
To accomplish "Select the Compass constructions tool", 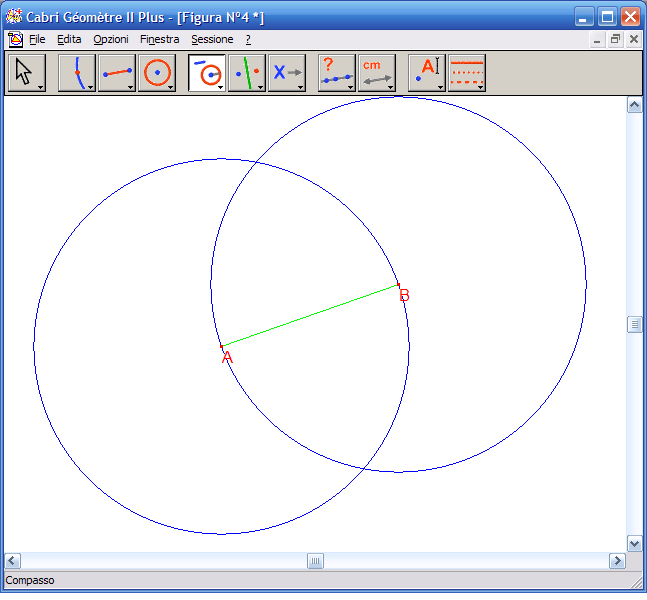I will (207, 73).
